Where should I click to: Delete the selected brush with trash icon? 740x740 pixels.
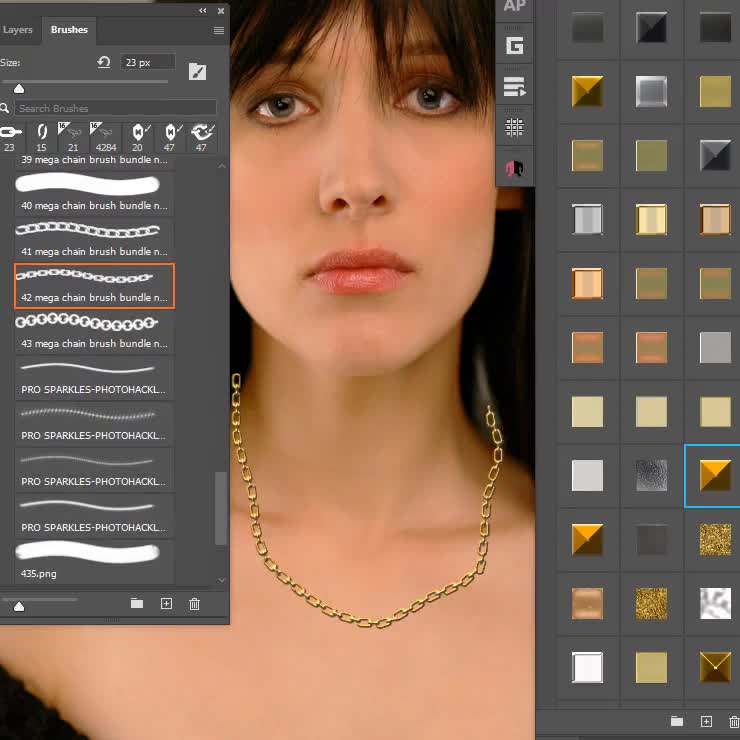pos(194,604)
